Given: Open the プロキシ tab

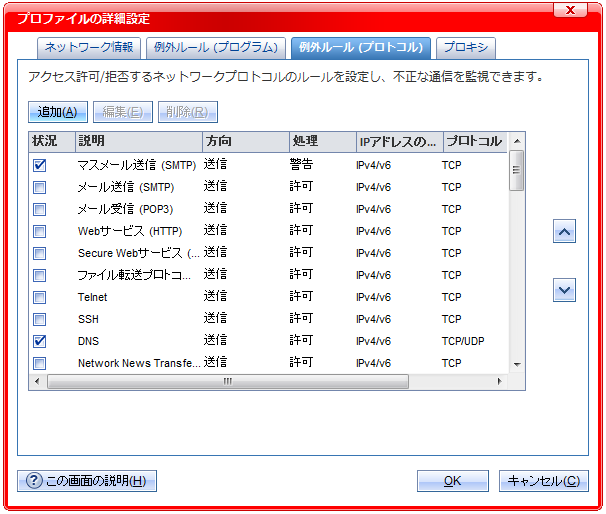Looking at the screenshot, I should pos(465,47).
